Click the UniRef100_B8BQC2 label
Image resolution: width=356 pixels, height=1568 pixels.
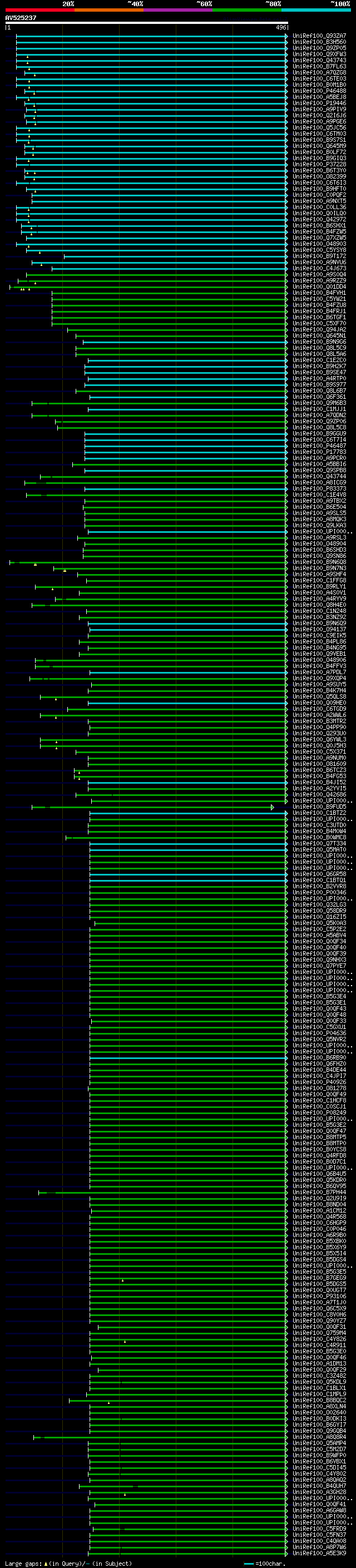(319, 1401)
